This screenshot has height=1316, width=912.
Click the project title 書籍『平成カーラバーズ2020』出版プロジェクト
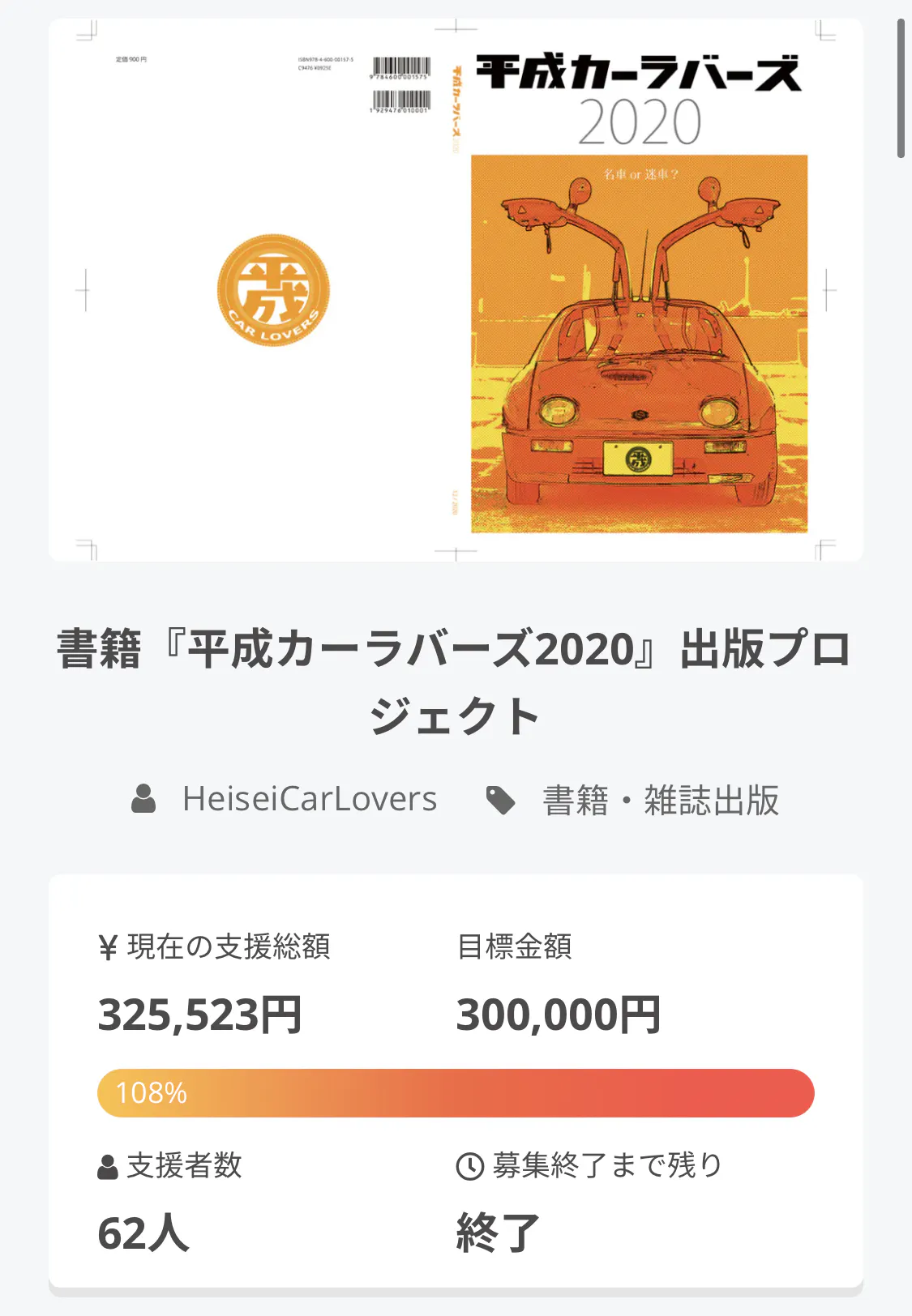tap(455, 682)
